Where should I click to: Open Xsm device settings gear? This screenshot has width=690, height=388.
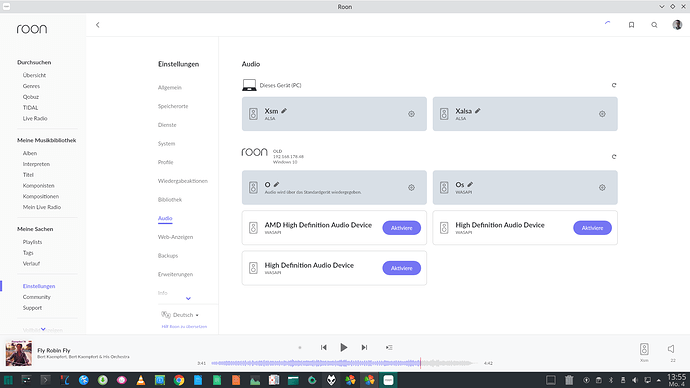click(411, 114)
